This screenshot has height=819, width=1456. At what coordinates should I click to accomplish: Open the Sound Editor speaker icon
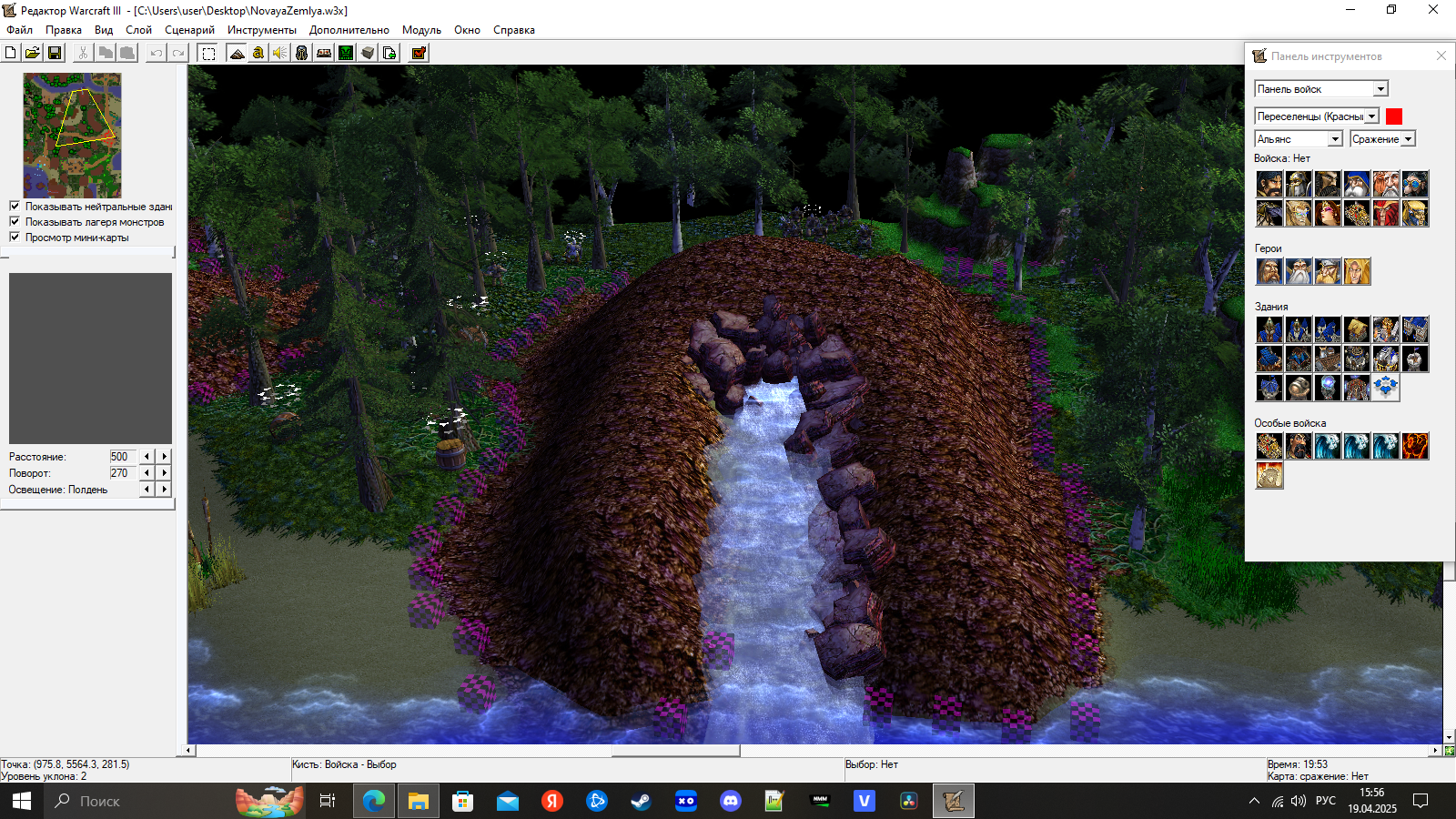click(280, 53)
